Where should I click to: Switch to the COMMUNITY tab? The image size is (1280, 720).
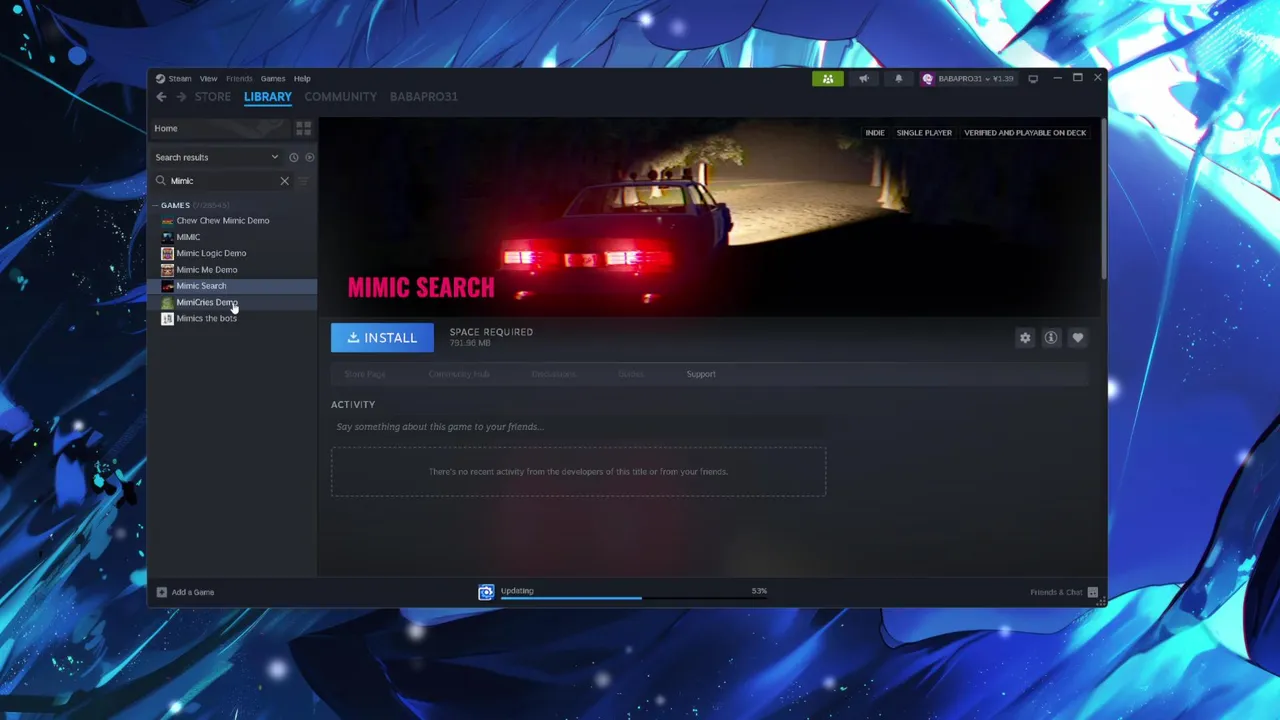click(x=341, y=97)
